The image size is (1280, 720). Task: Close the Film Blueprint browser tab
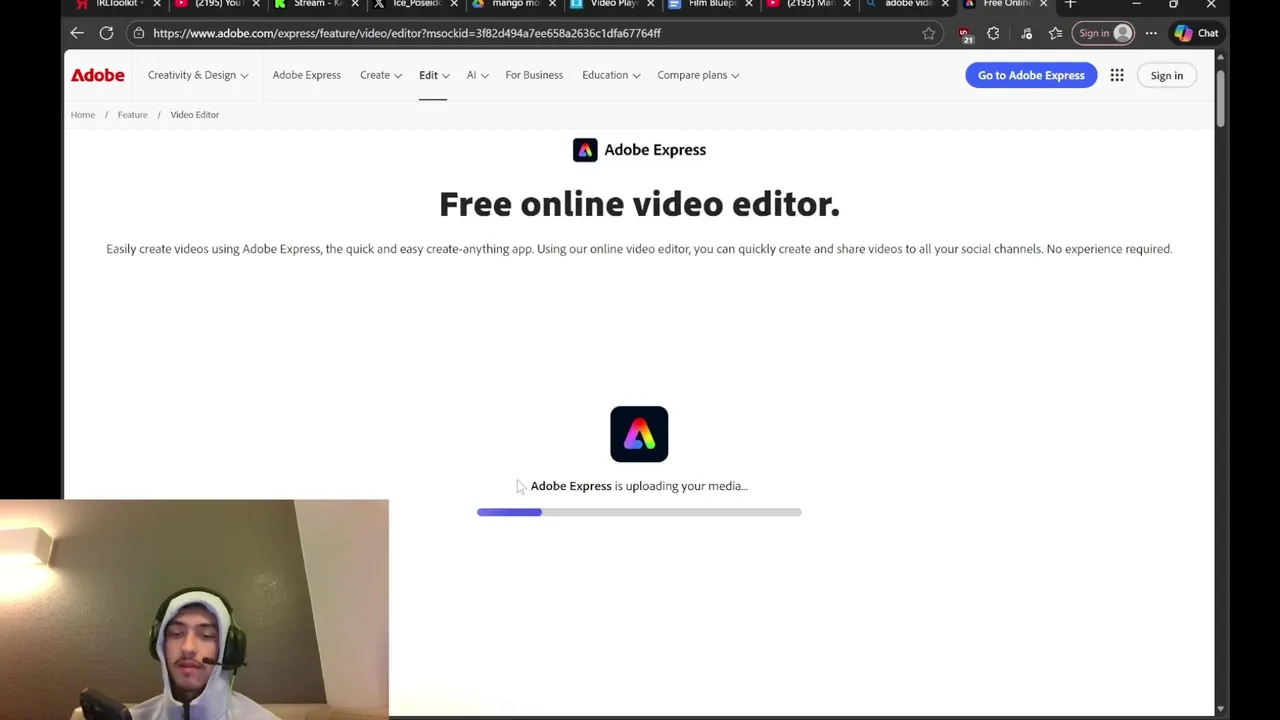coord(749,4)
